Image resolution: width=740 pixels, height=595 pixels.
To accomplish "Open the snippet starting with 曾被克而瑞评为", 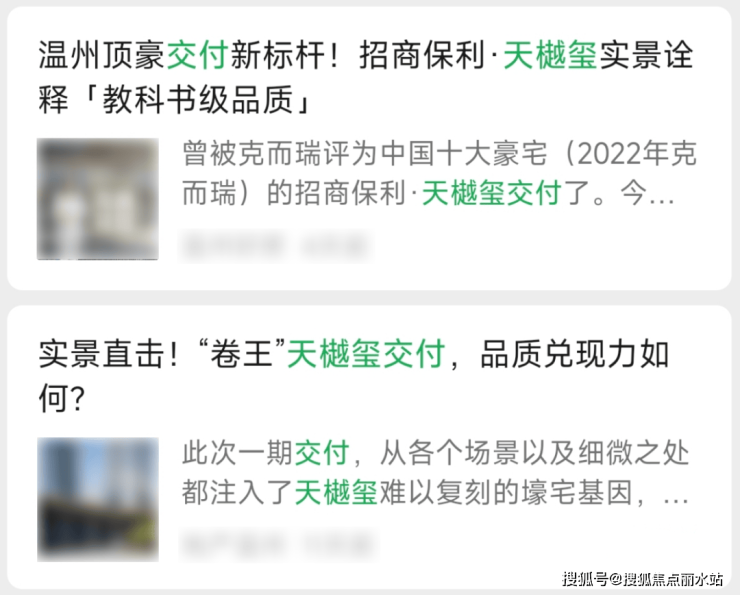I will coord(439,173).
